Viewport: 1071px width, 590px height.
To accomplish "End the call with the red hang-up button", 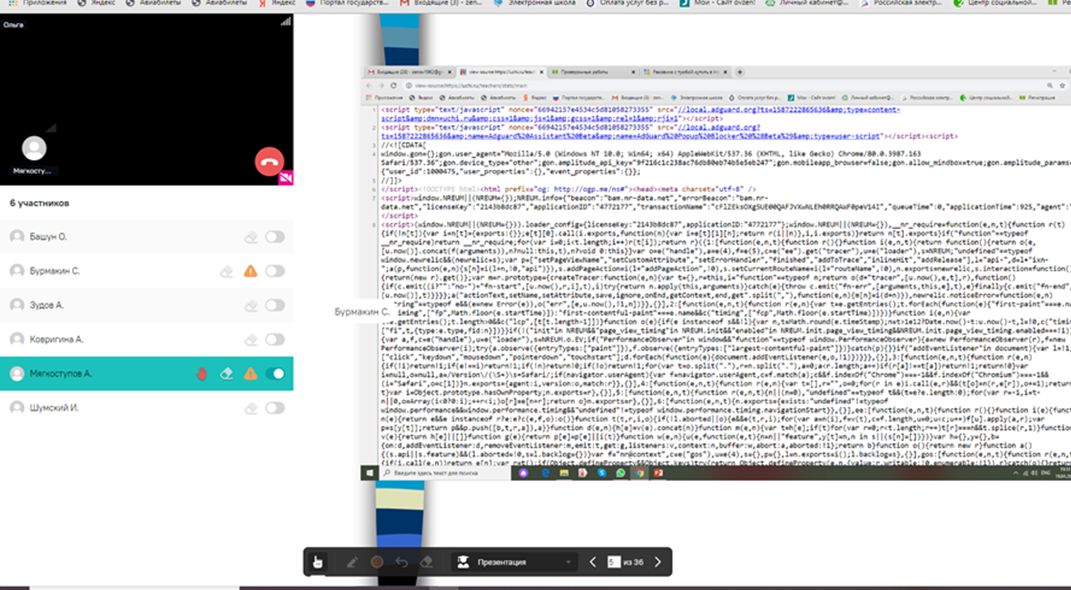I will [x=270, y=162].
